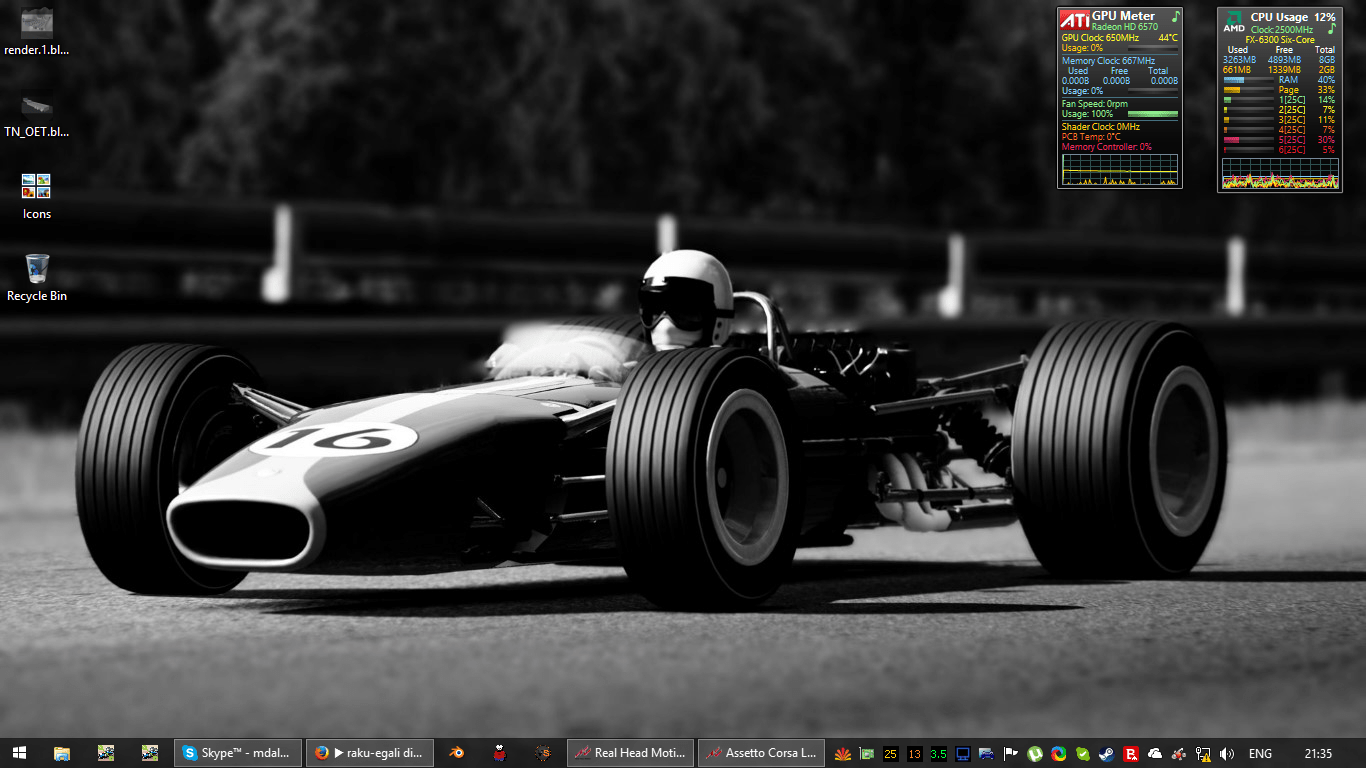Viewport: 1366px width, 768px height.
Task: Click the AMD logo in CPU Usage gadget
Action: click(1235, 21)
